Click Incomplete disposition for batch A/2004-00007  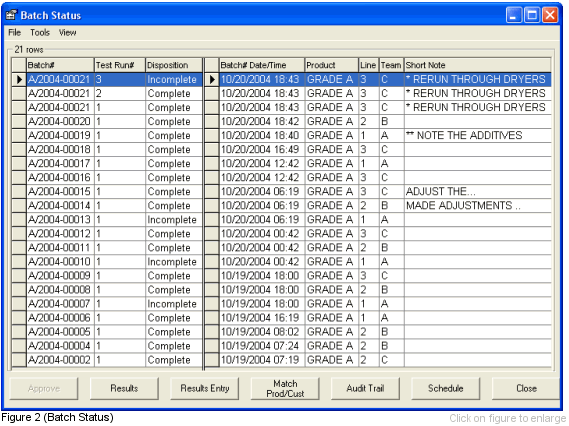[x=174, y=304]
